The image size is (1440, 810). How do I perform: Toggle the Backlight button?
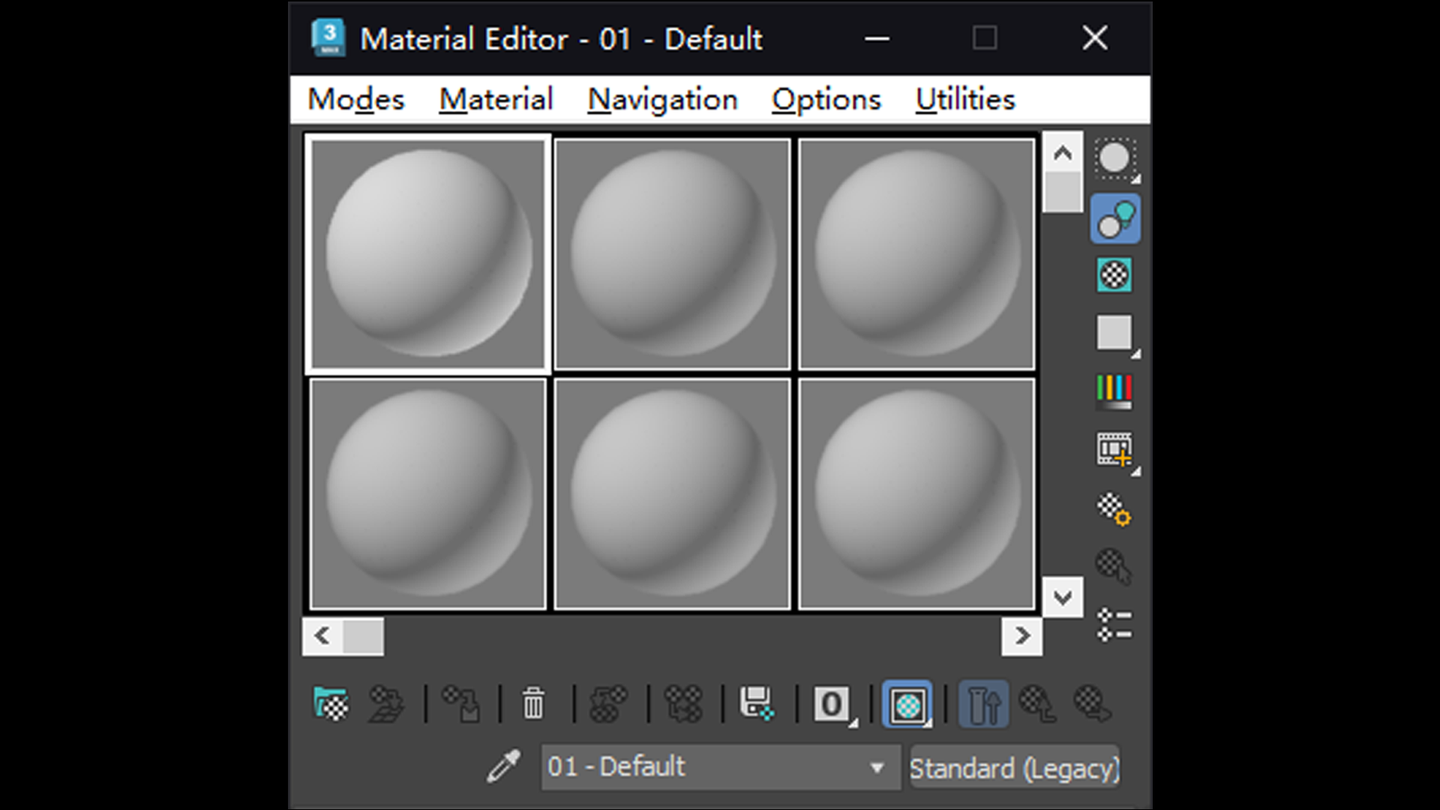1115,218
